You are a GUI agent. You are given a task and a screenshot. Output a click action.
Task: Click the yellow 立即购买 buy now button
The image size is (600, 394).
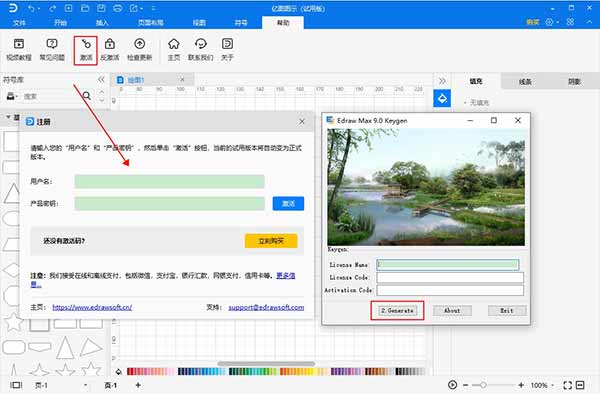pyautogui.click(x=271, y=241)
